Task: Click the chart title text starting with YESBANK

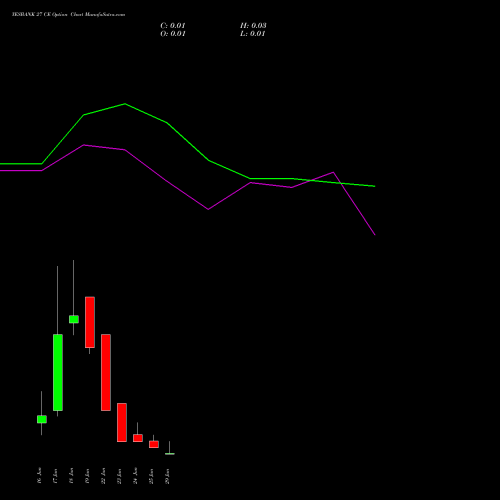Action: (x=68, y=15)
